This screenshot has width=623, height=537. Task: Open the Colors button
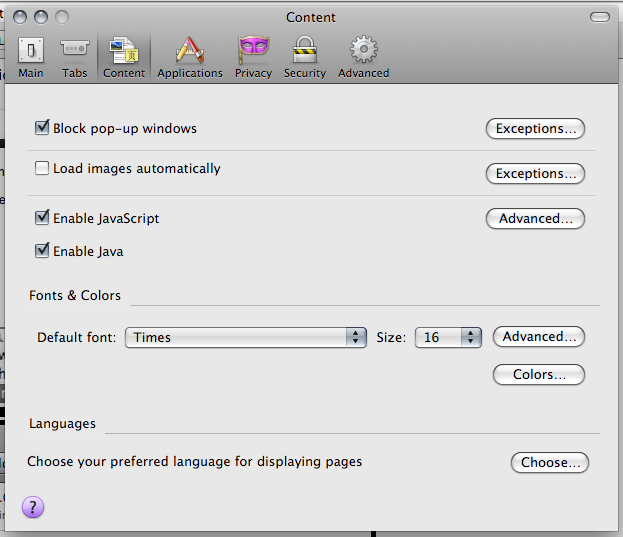click(538, 374)
